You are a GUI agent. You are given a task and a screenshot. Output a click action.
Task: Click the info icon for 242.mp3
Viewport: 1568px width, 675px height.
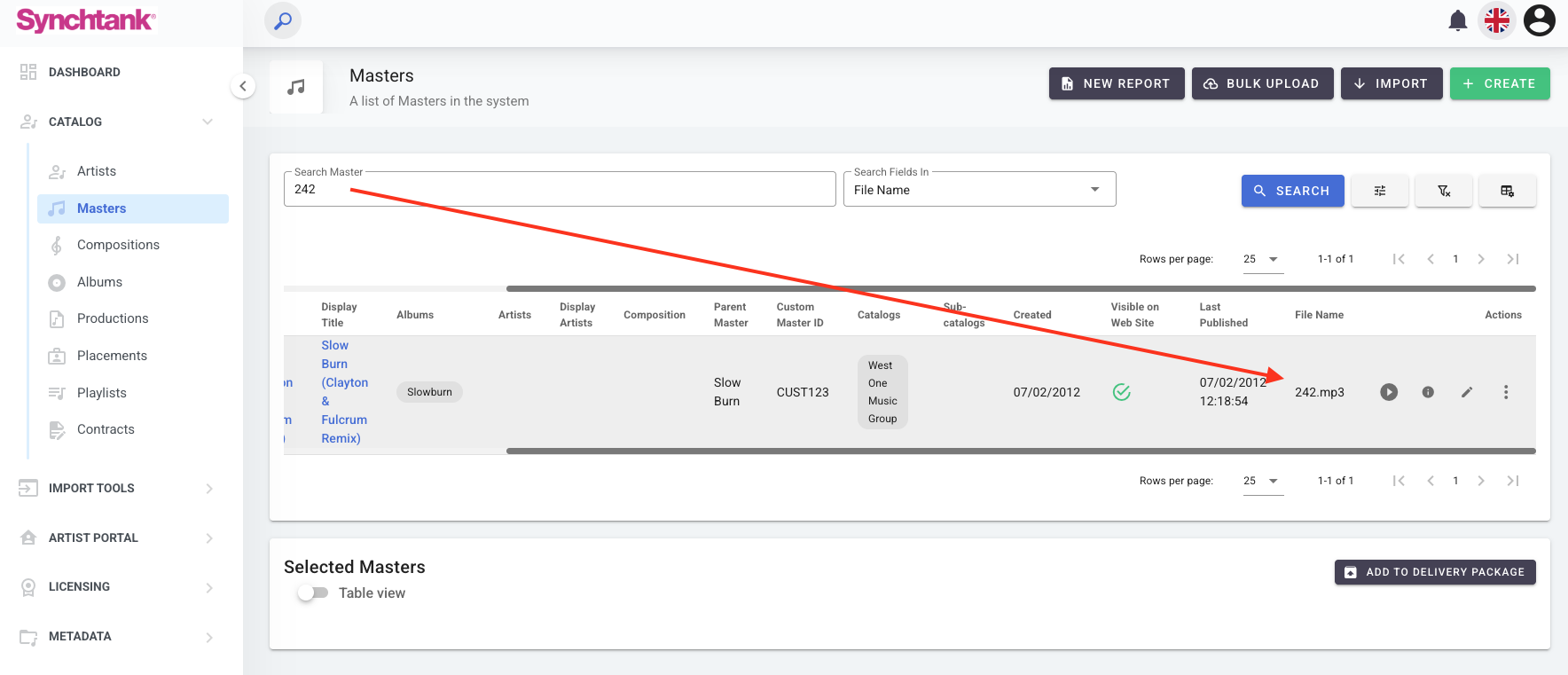[x=1428, y=392]
